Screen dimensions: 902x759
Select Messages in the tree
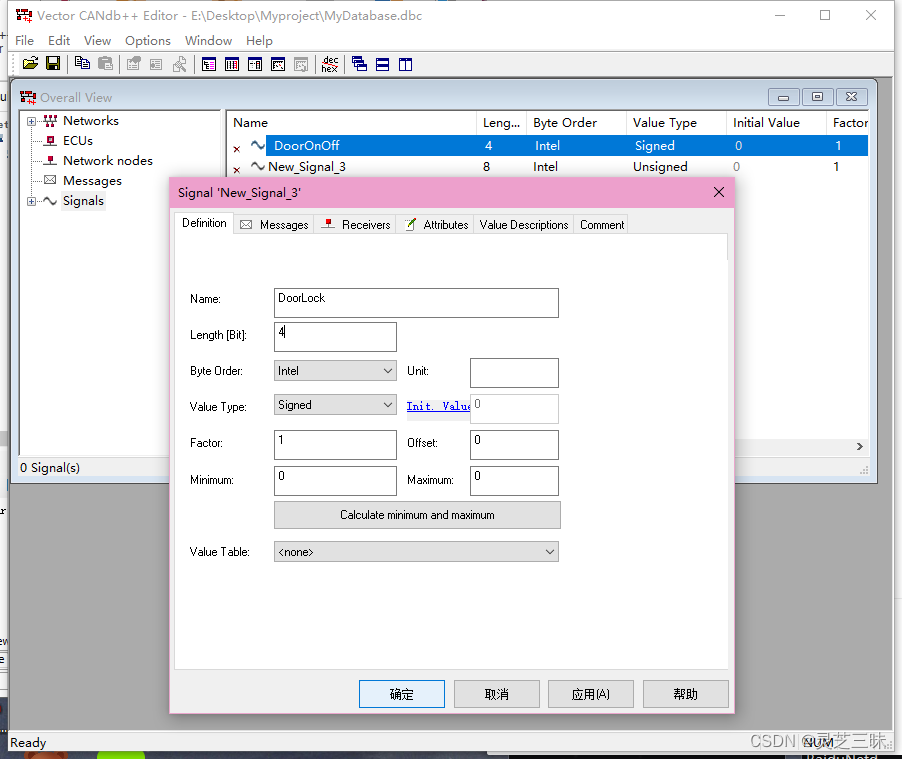point(92,181)
